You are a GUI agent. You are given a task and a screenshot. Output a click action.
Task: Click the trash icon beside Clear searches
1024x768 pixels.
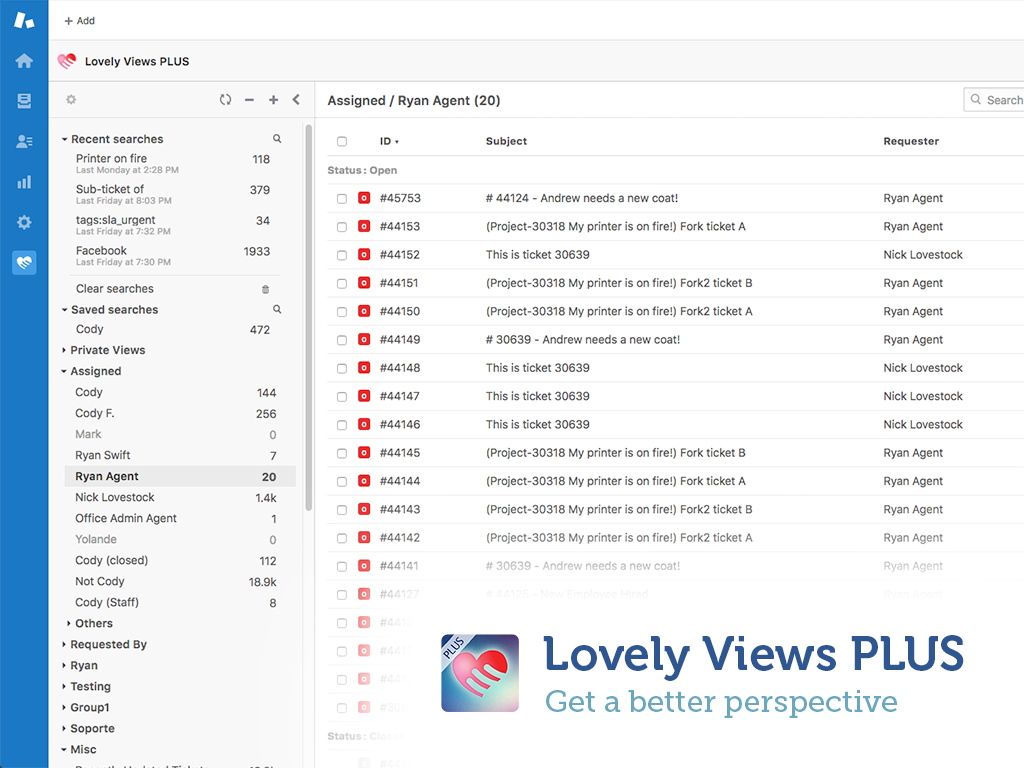click(x=266, y=289)
